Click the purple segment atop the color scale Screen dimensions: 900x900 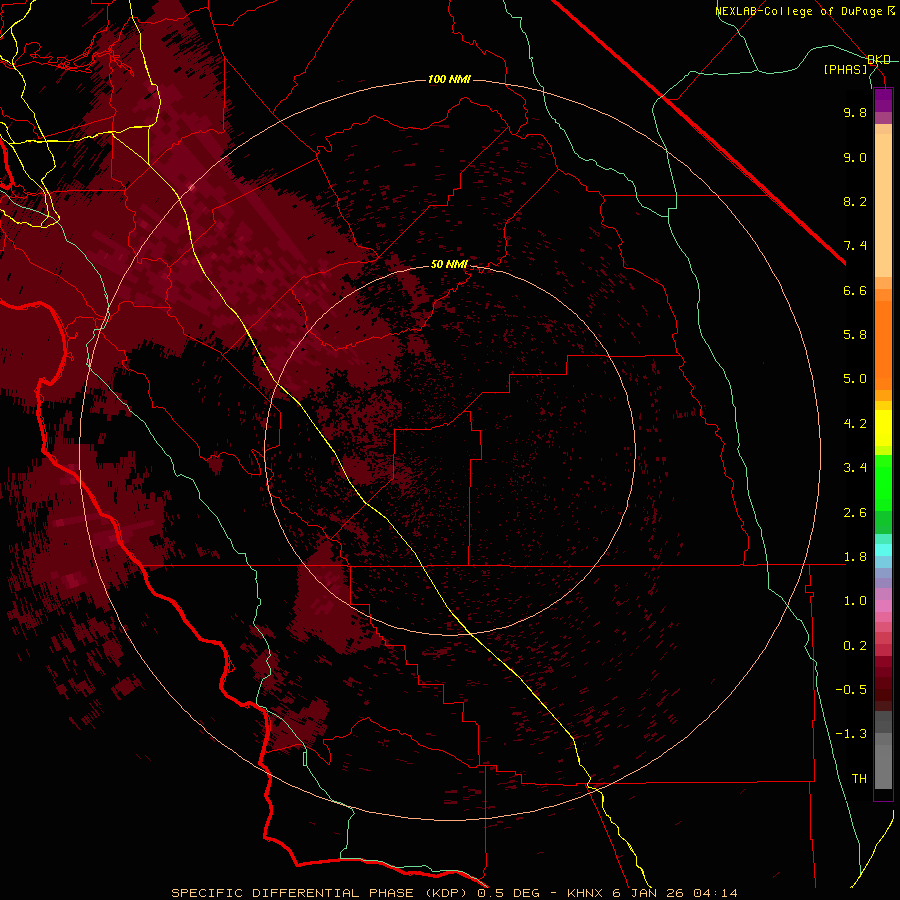tap(883, 100)
